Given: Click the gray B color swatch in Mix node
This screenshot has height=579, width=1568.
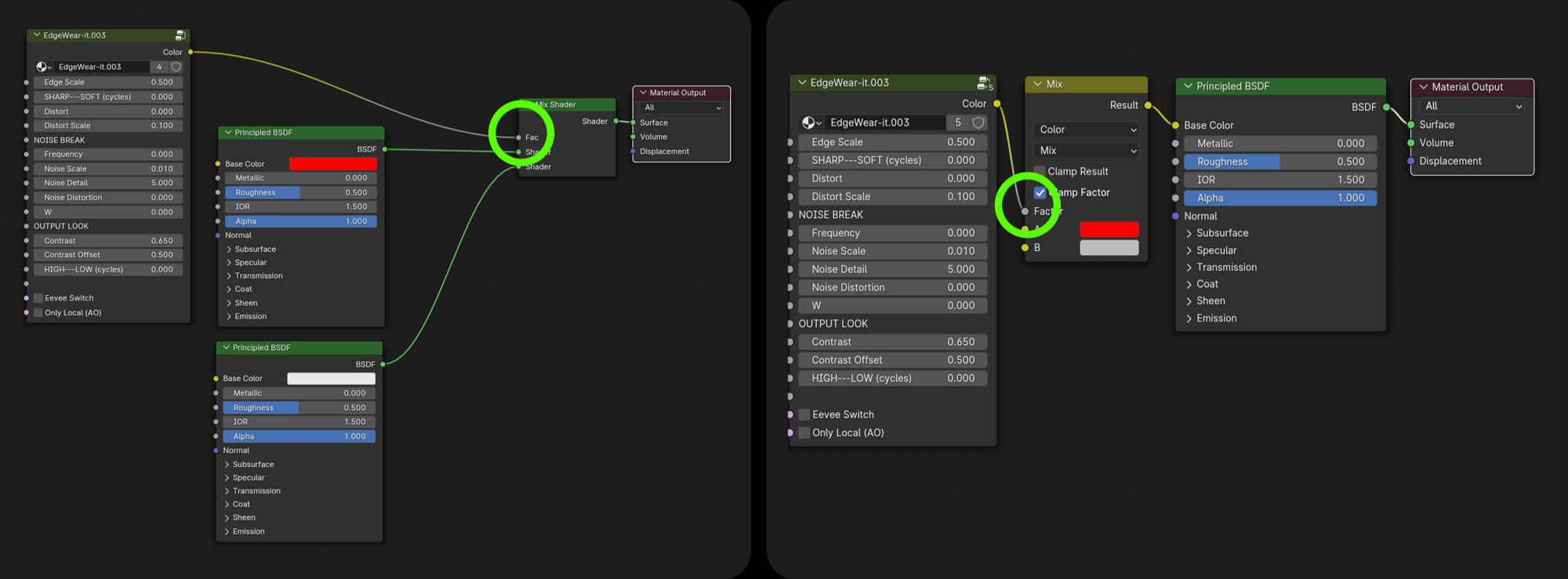Looking at the screenshot, I should (1109, 248).
